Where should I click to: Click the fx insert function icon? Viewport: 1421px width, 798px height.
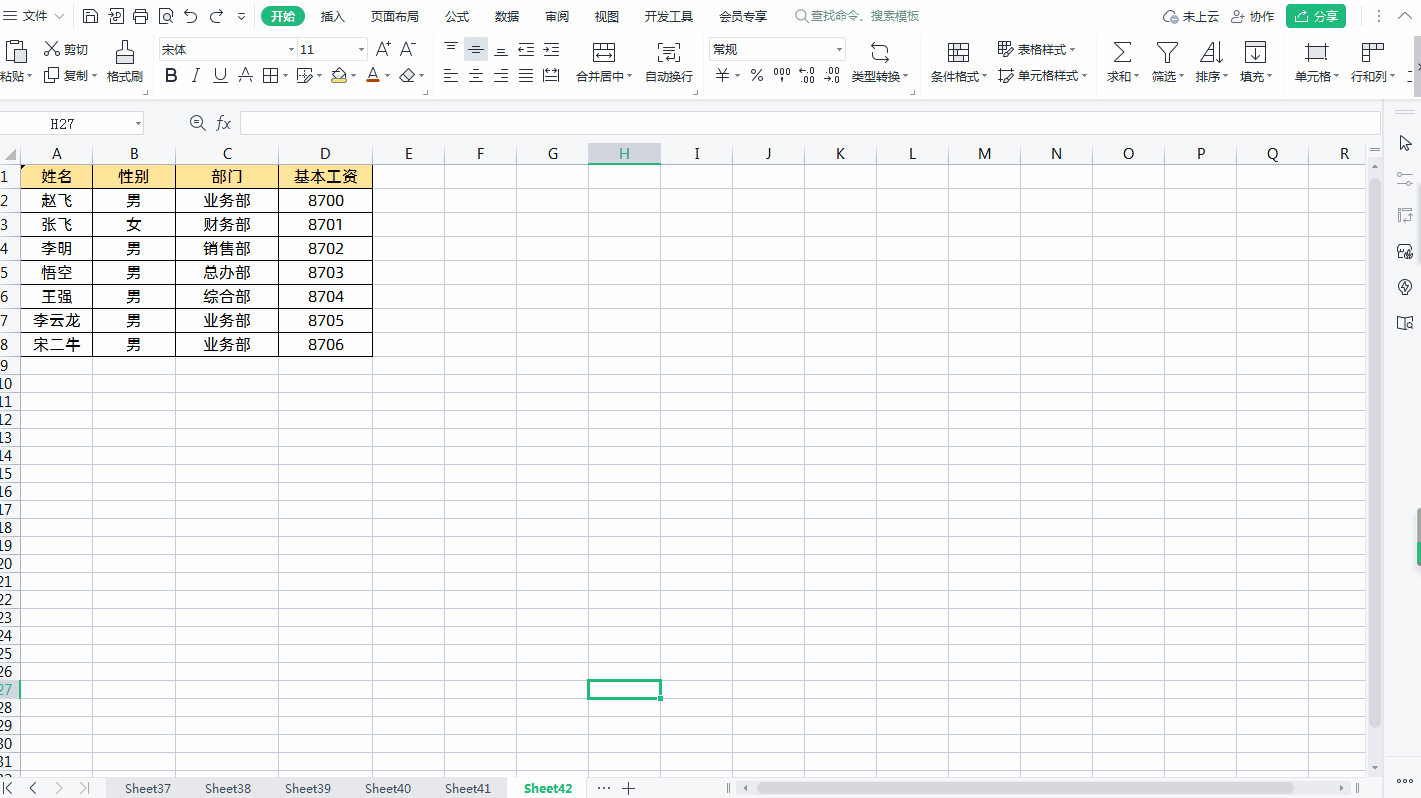coord(224,123)
